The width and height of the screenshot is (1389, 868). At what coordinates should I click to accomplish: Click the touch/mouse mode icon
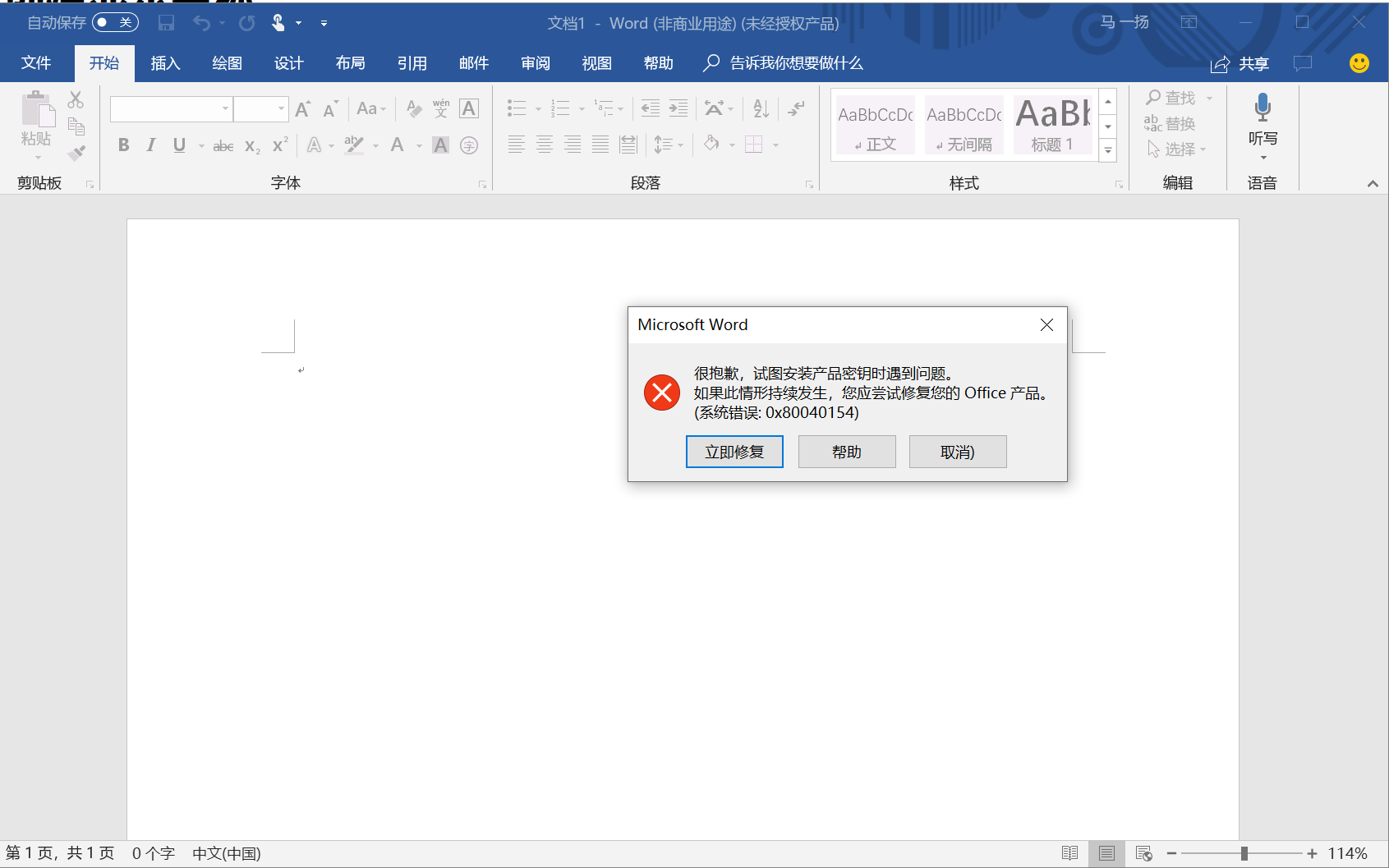278,23
